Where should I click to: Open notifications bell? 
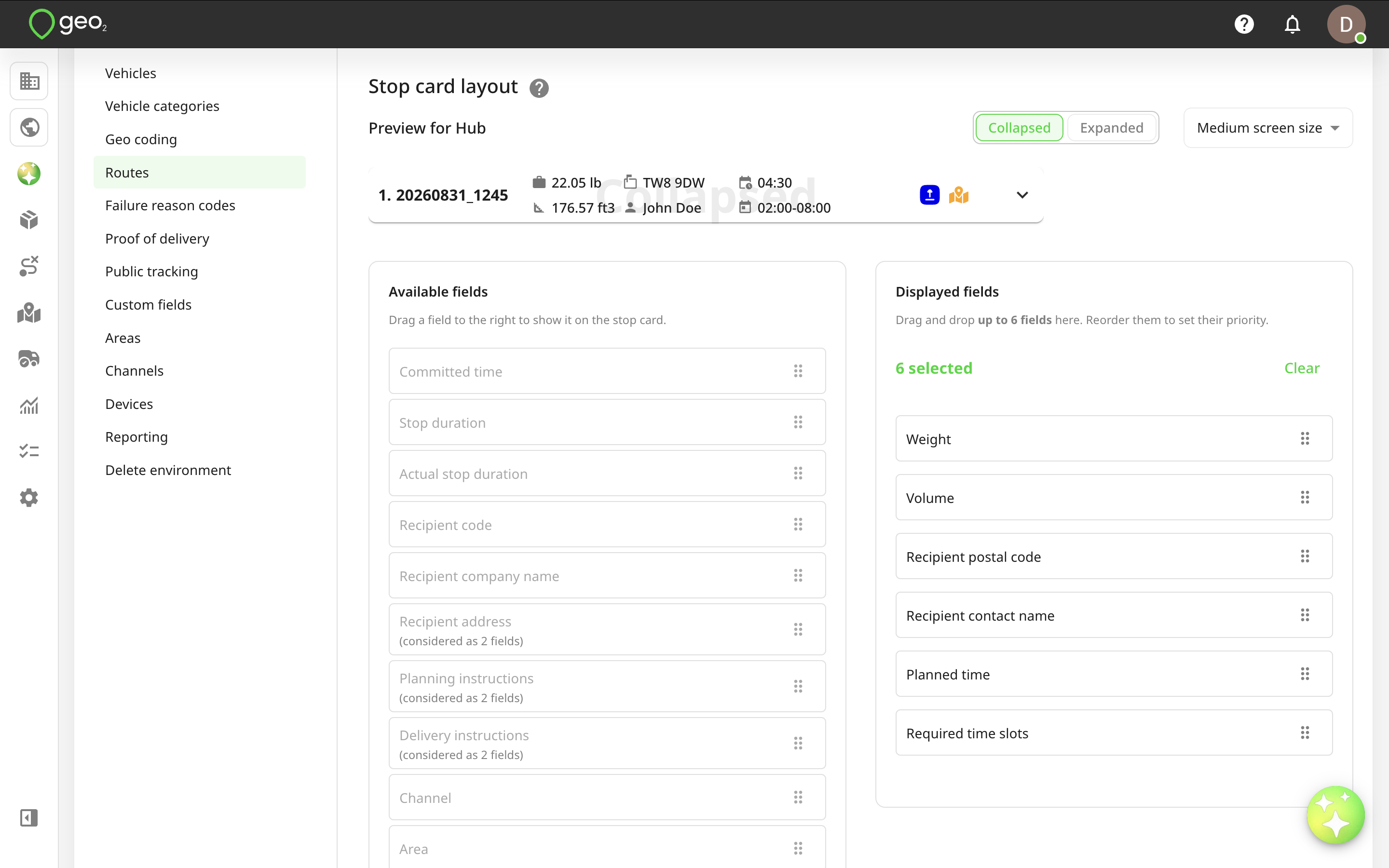1292,24
